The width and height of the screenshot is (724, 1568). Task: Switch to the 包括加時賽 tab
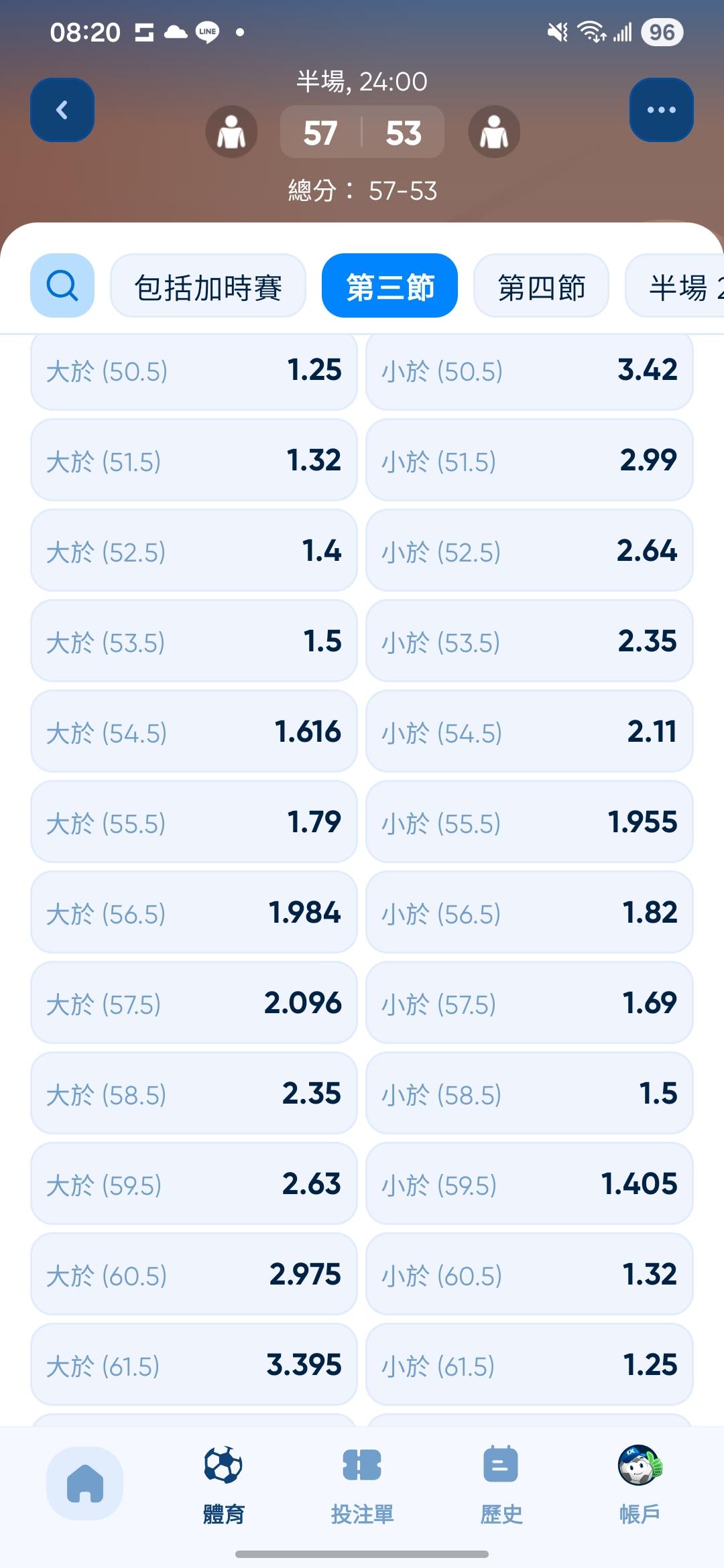[x=208, y=287]
